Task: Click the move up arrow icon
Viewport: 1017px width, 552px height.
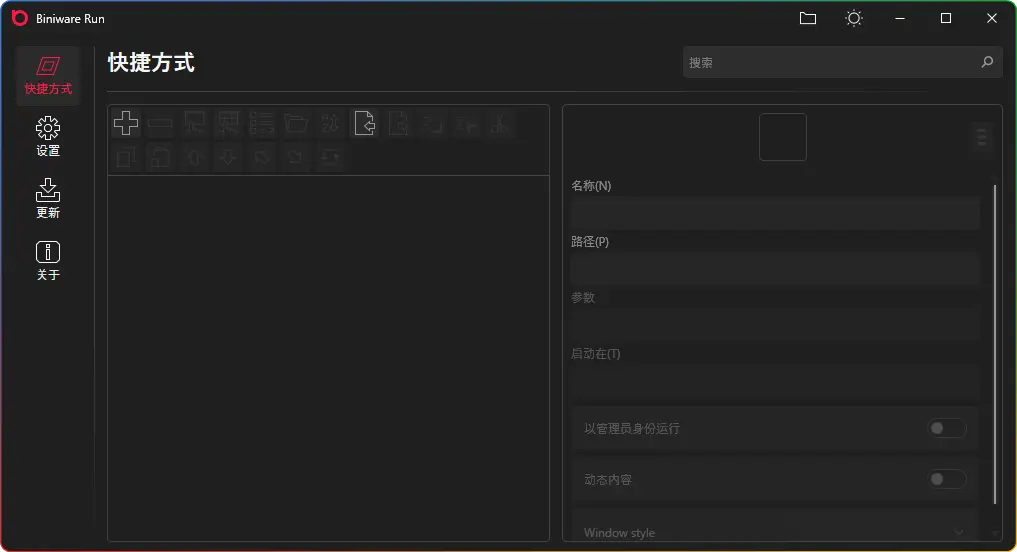Action: (x=194, y=157)
